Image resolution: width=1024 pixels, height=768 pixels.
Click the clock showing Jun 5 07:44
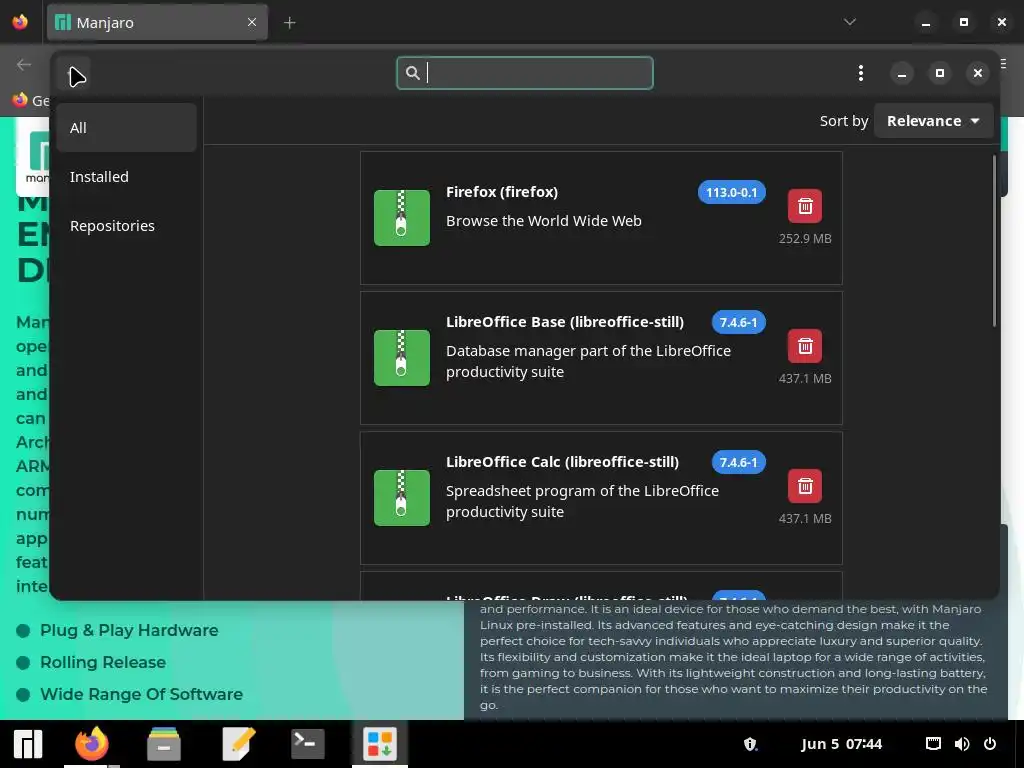[841, 744]
